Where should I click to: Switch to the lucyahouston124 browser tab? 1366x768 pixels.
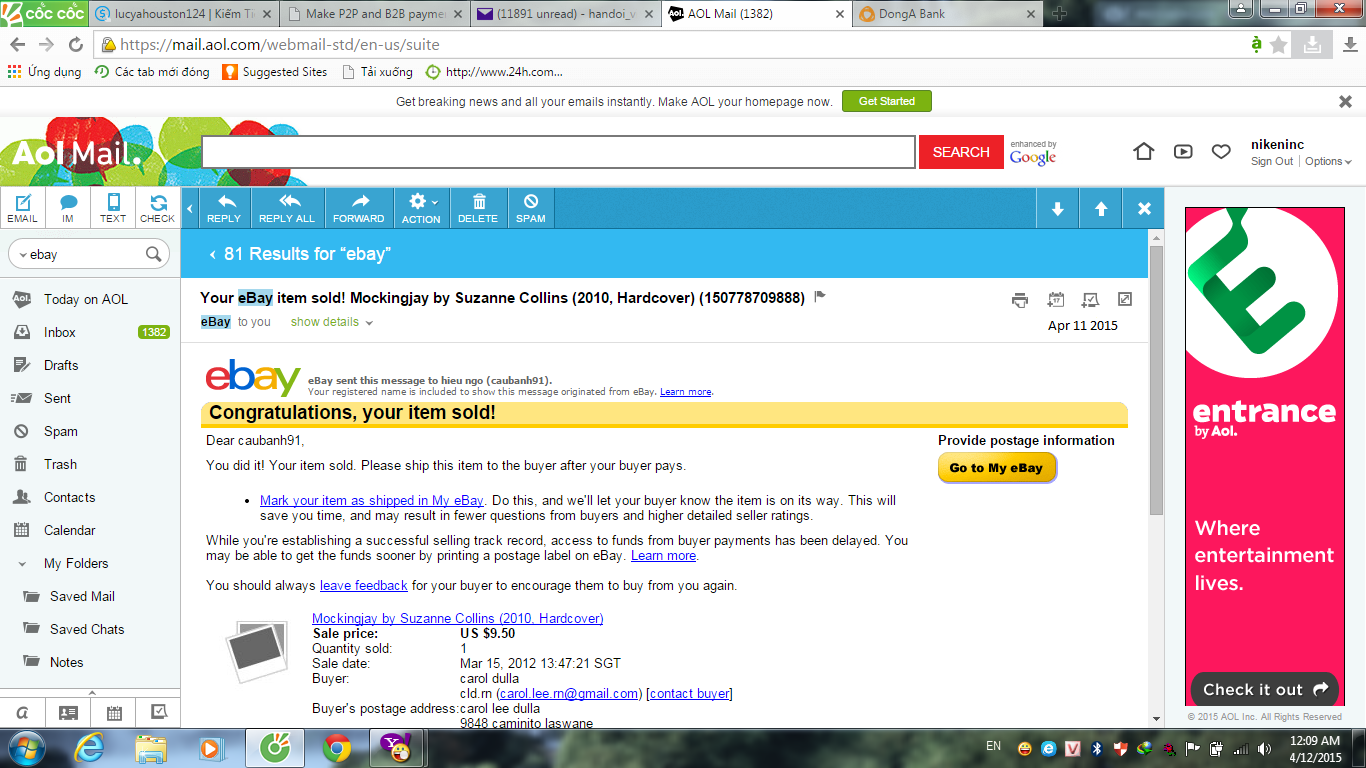(183, 14)
